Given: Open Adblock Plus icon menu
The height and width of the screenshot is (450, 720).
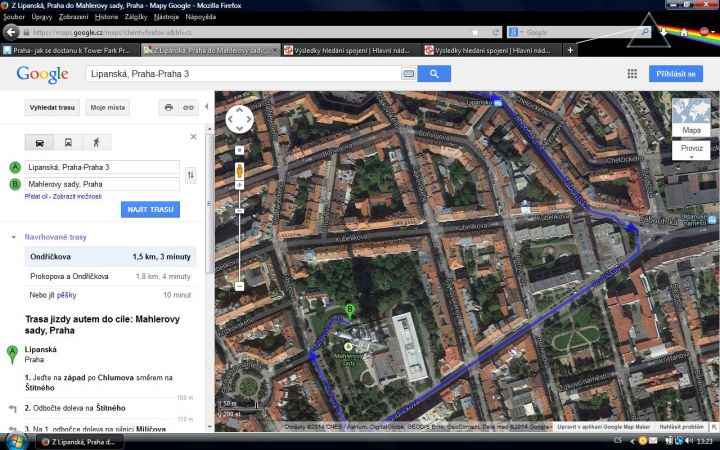Looking at the screenshot, I should tap(704, 32).
